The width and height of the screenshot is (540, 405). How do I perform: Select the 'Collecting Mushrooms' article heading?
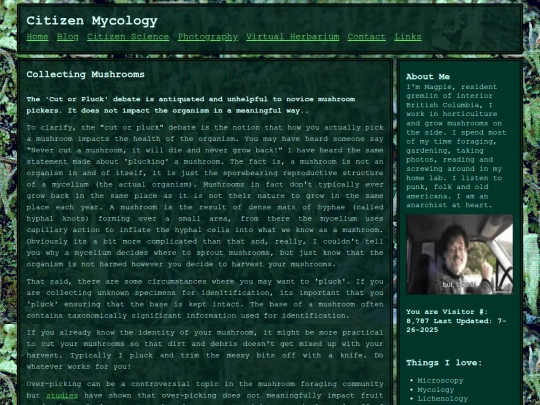click(x=85, y=74)
